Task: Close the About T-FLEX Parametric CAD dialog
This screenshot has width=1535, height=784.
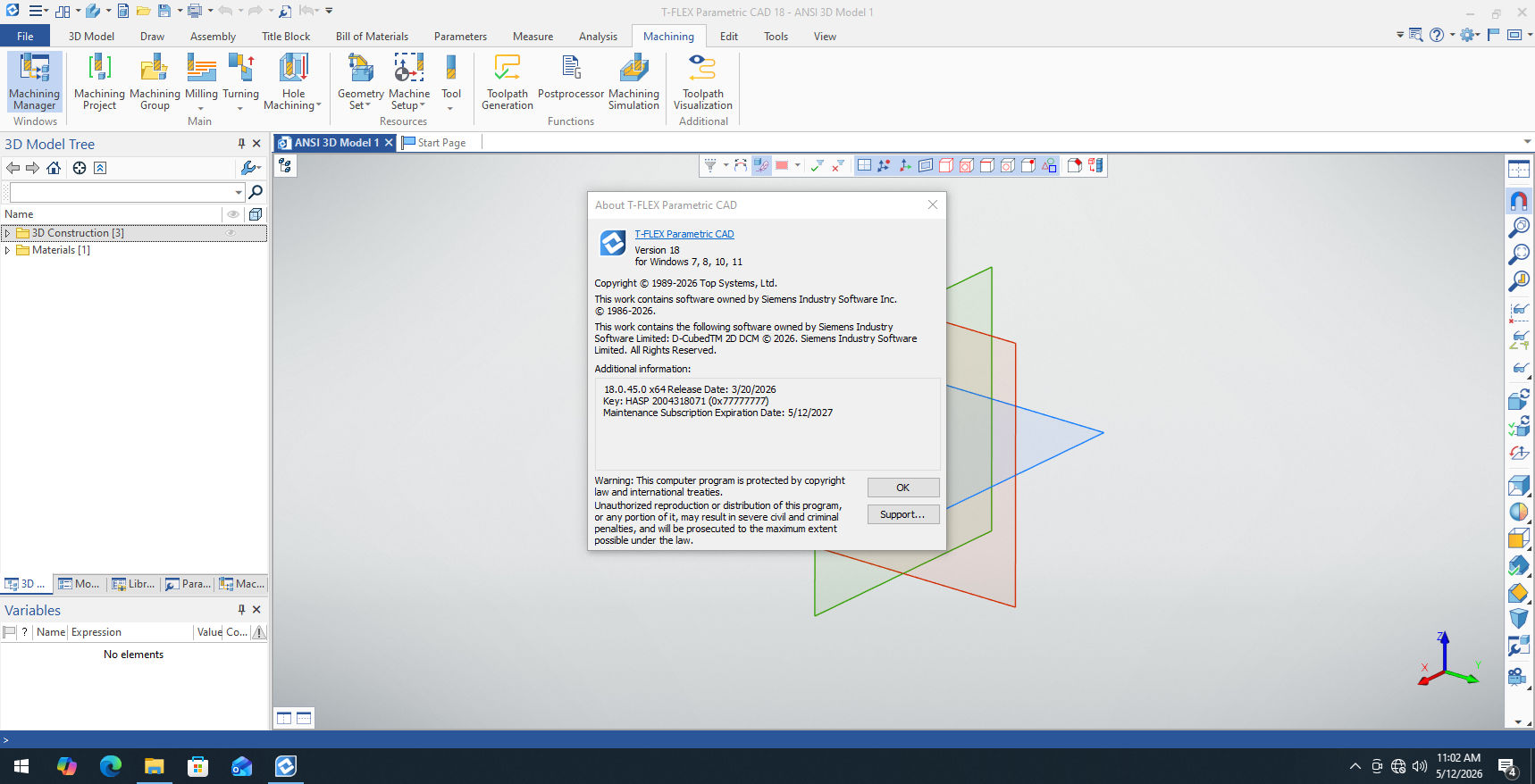Action: [x=933, y=204]
